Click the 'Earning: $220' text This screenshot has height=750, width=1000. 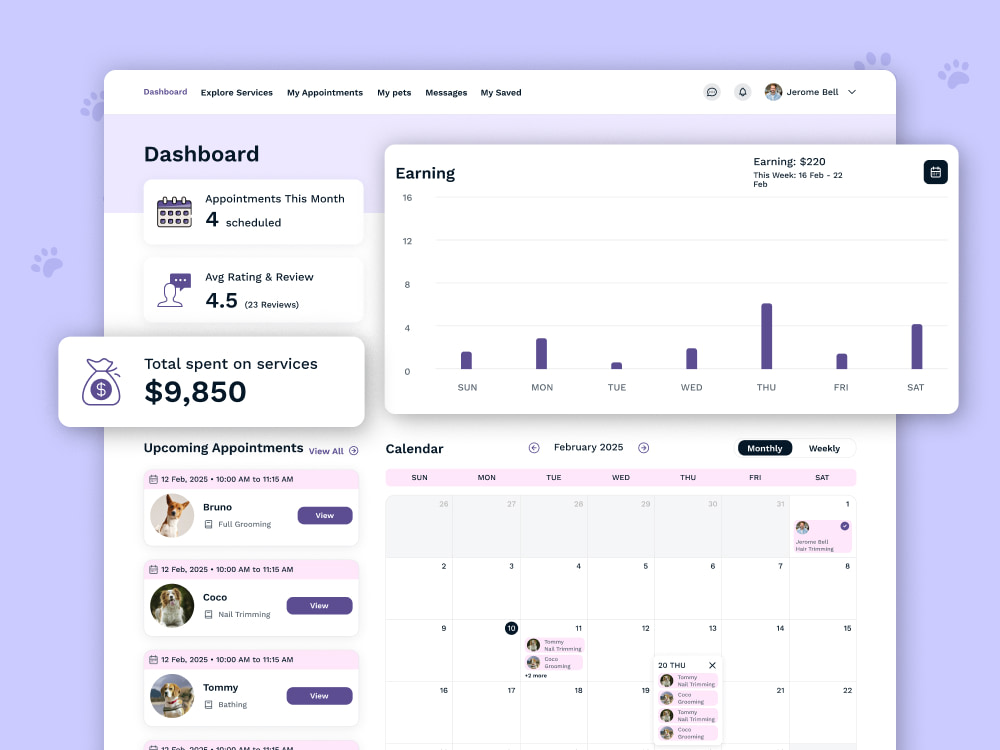tap(789, 162)
